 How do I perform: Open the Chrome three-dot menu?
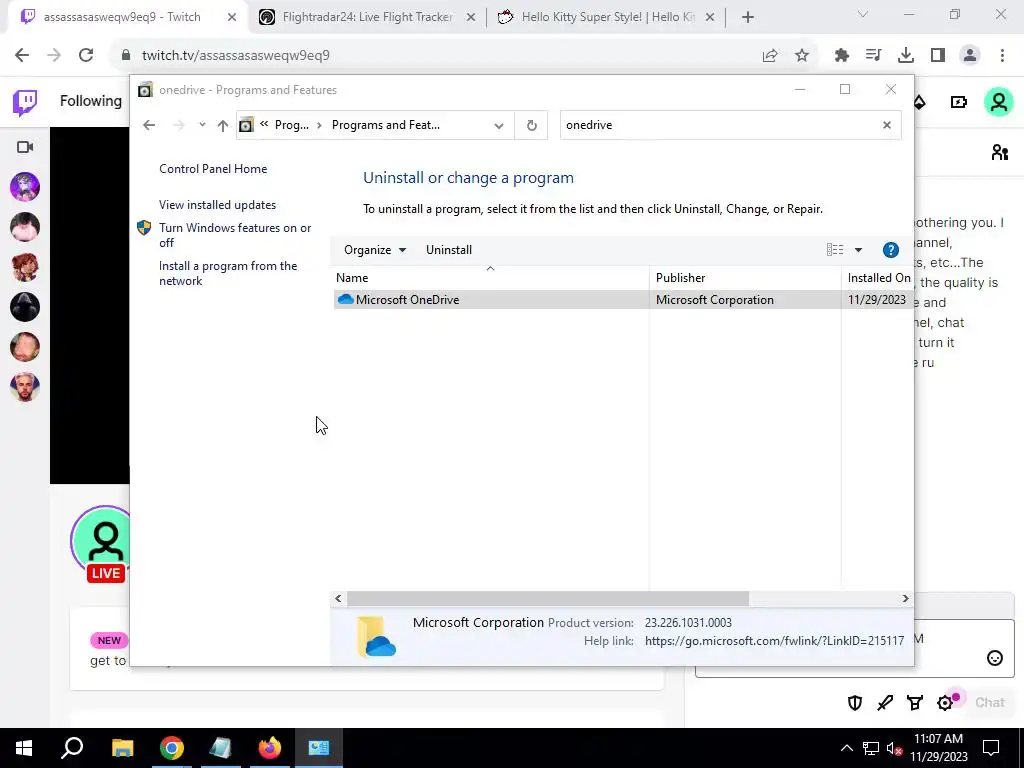(x=1002, y=56)
